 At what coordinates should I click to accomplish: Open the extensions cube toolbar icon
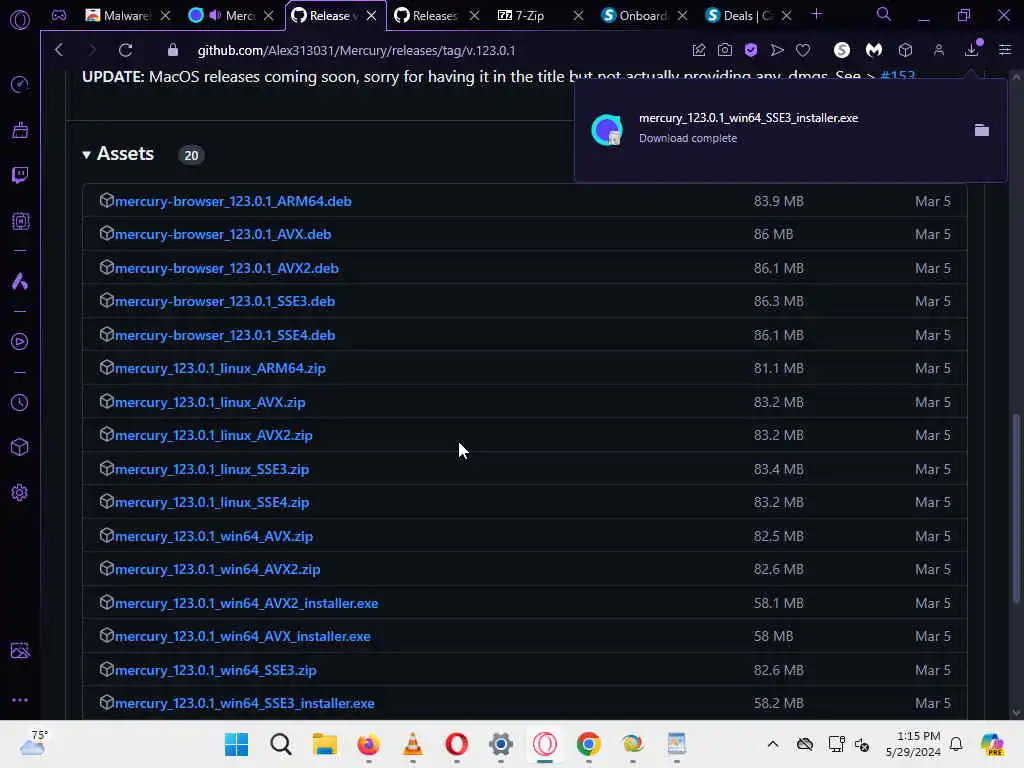coord(905,50)
